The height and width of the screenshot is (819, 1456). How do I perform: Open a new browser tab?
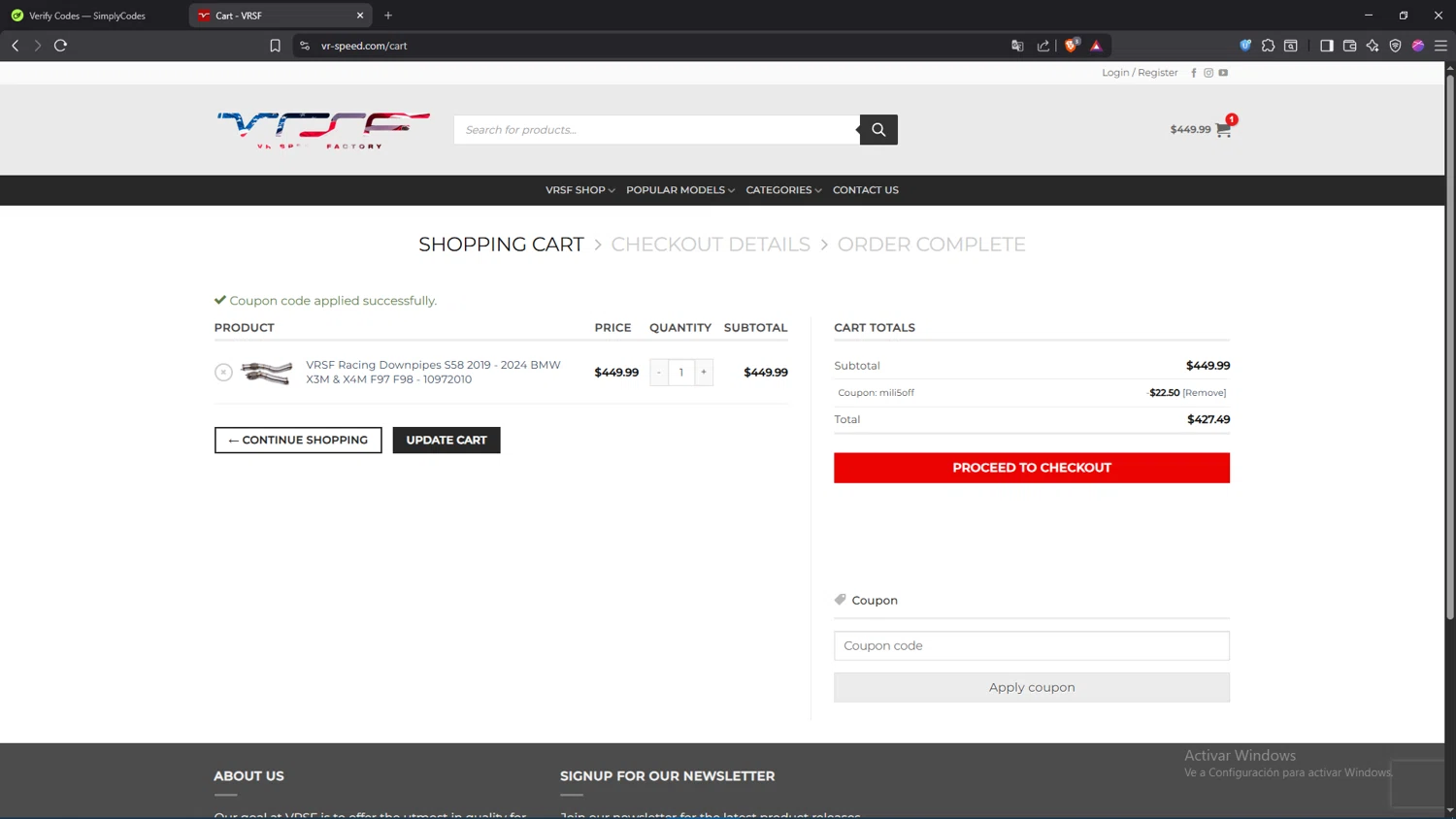(388, 16)
